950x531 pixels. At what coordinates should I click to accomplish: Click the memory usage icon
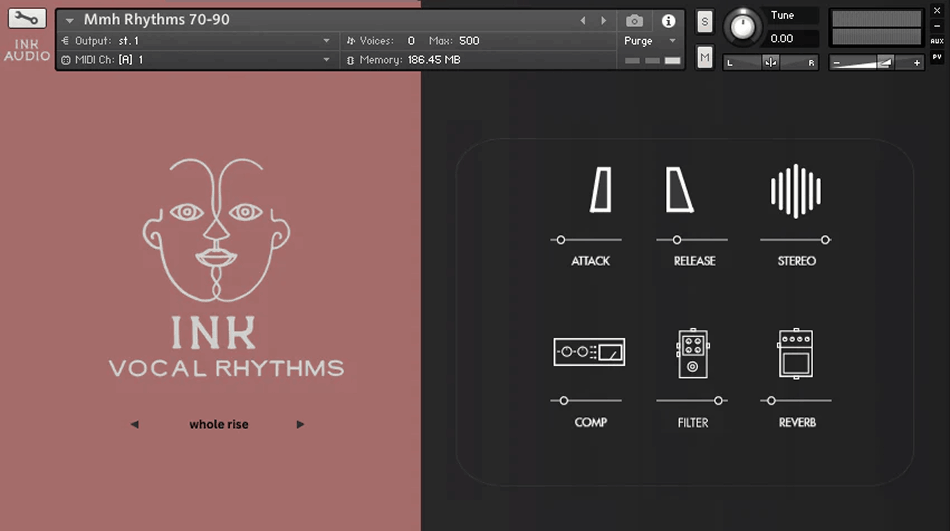[x=350, y=60]
